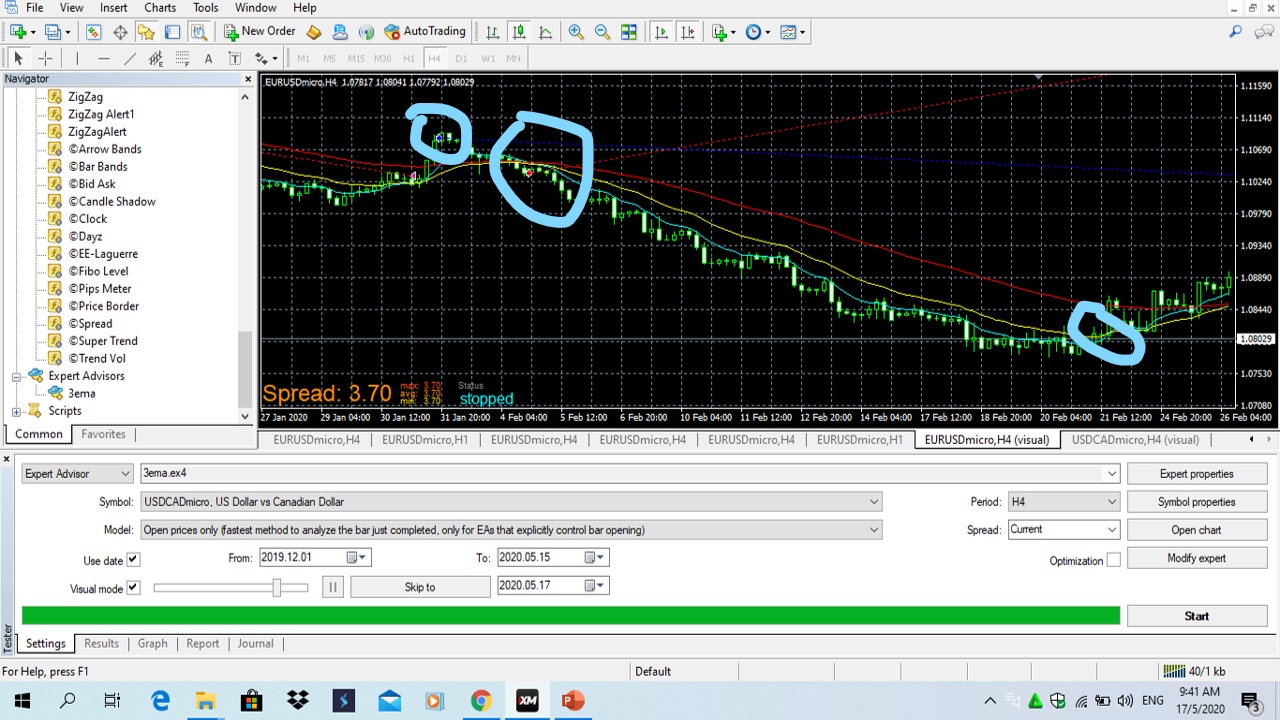Open the search magnifier in top-right
Image resolution: width=1280 pixels, height=720 pixels.
(x=1236, y=32)
